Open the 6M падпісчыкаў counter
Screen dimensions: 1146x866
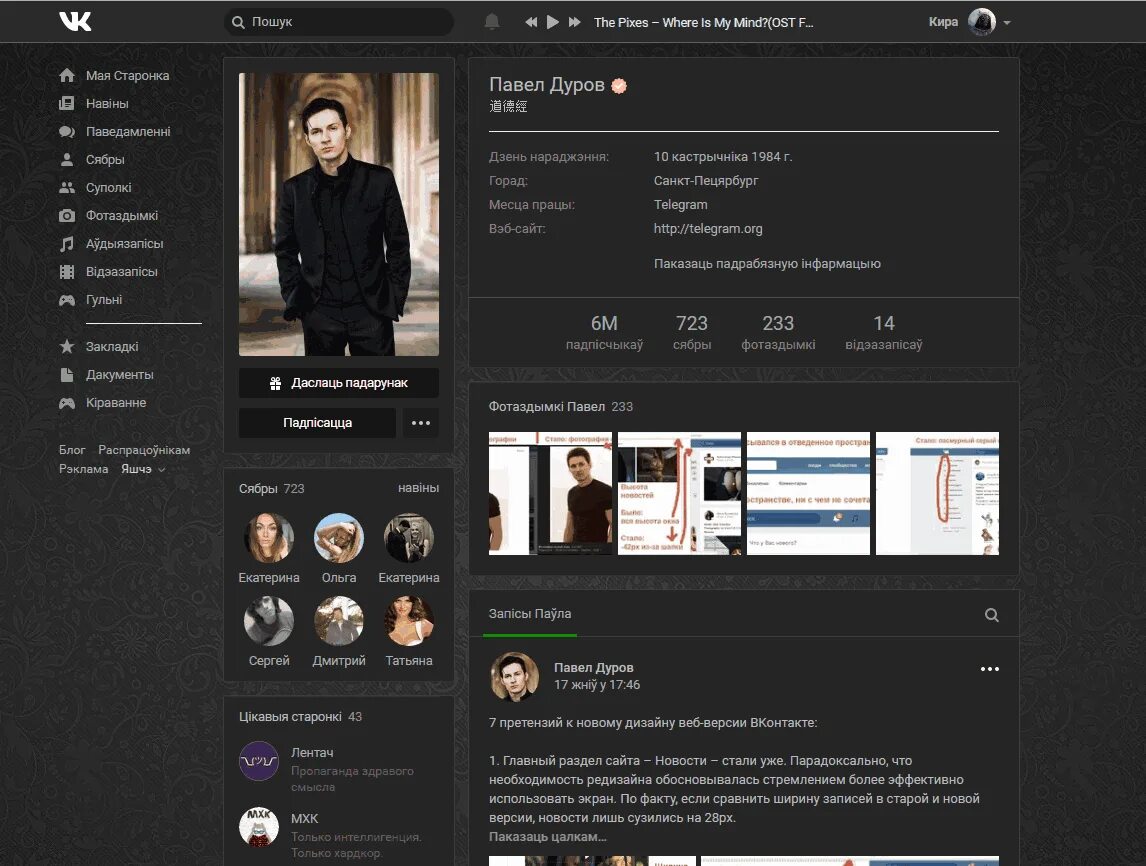604,333
